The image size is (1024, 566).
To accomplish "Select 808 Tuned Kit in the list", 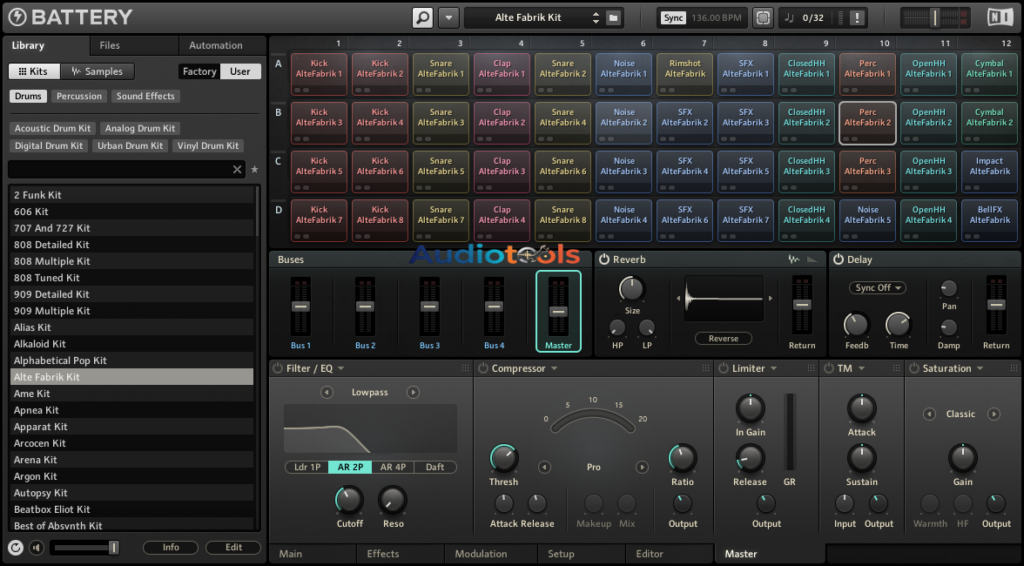I will [x=132, y=277].
